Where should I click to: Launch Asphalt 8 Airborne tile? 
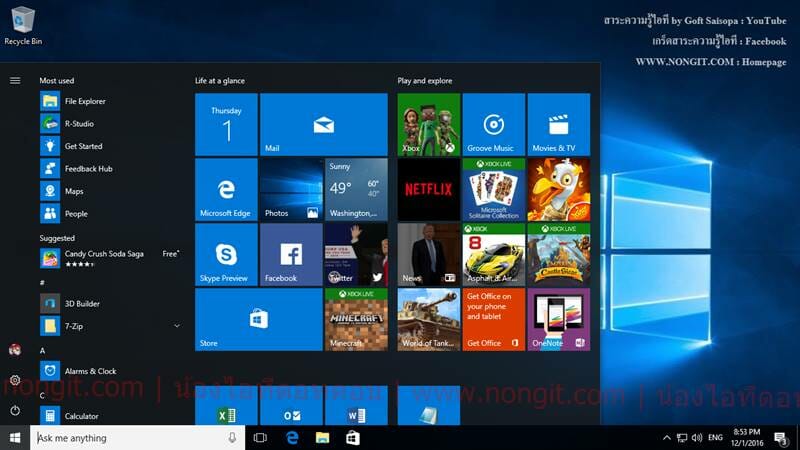tap(493, 255)
